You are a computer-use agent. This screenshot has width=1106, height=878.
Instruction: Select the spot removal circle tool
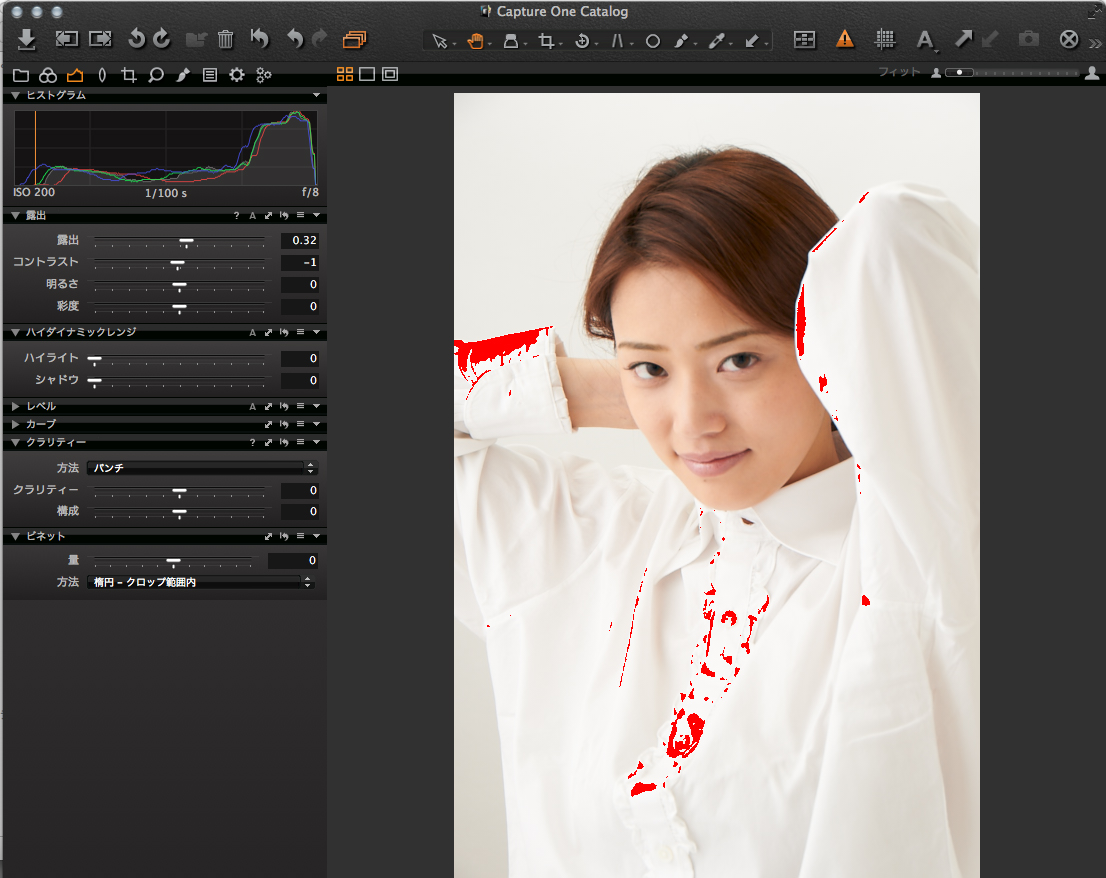(x=652, y=41)
